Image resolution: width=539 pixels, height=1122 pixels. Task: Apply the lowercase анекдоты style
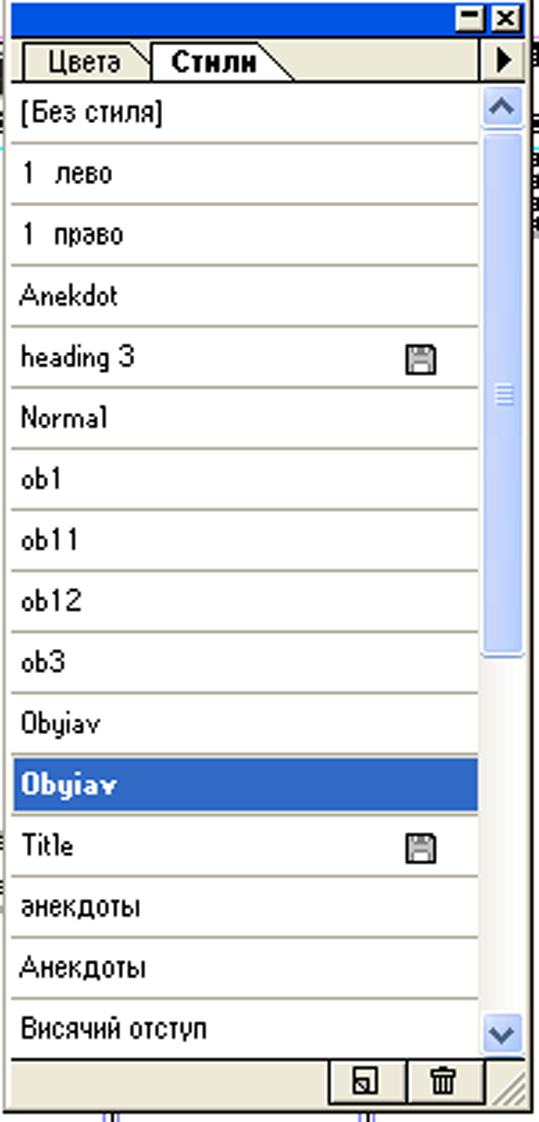pos(245,907)
